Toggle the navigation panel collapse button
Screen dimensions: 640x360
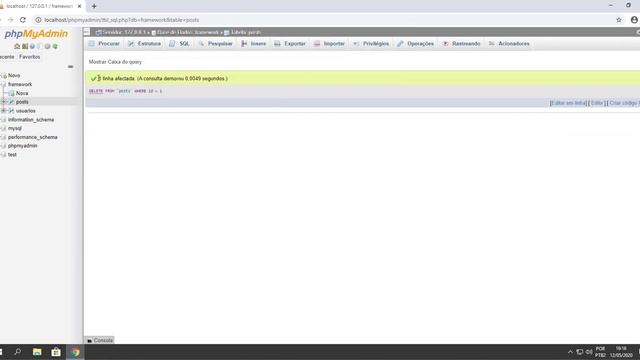coord(87,32)
